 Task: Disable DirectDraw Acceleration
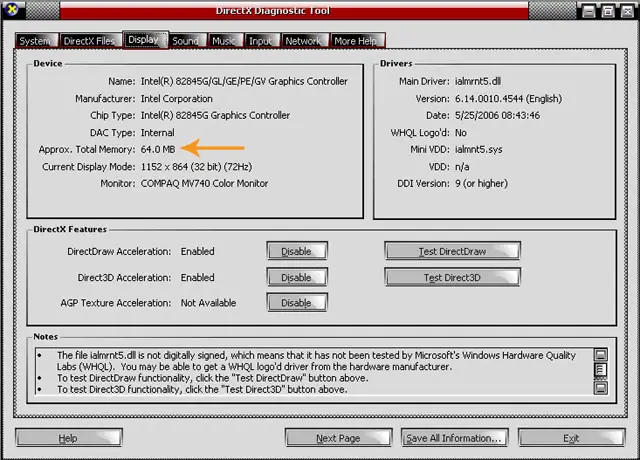coord(297,251)
